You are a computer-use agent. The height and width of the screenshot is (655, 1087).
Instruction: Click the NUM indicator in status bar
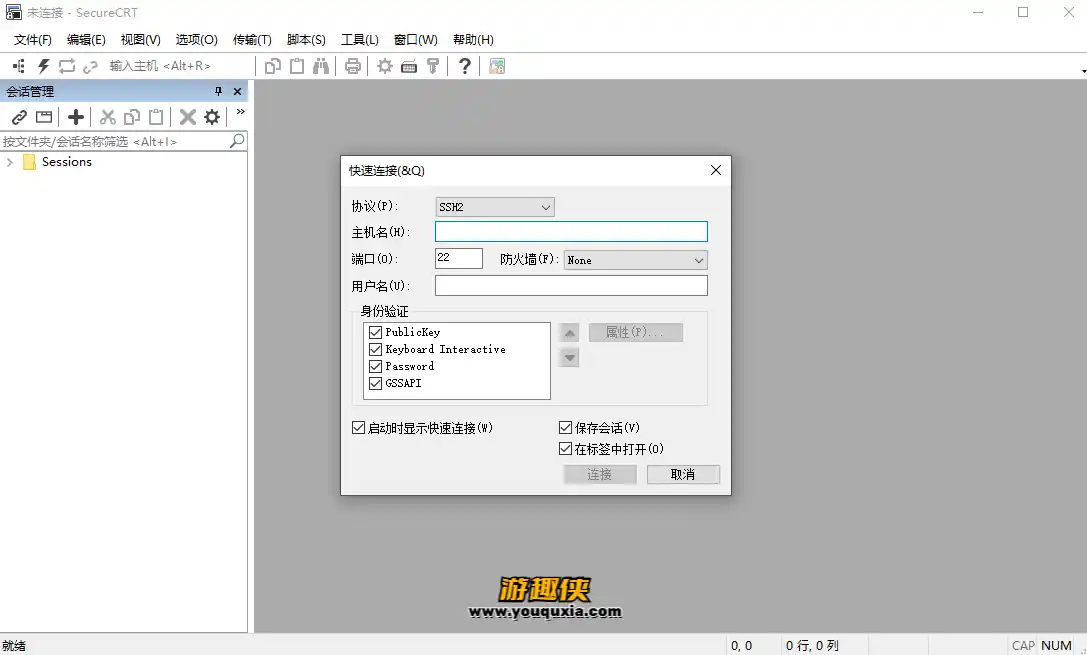pyautogui.click(x=1056, y=645)
